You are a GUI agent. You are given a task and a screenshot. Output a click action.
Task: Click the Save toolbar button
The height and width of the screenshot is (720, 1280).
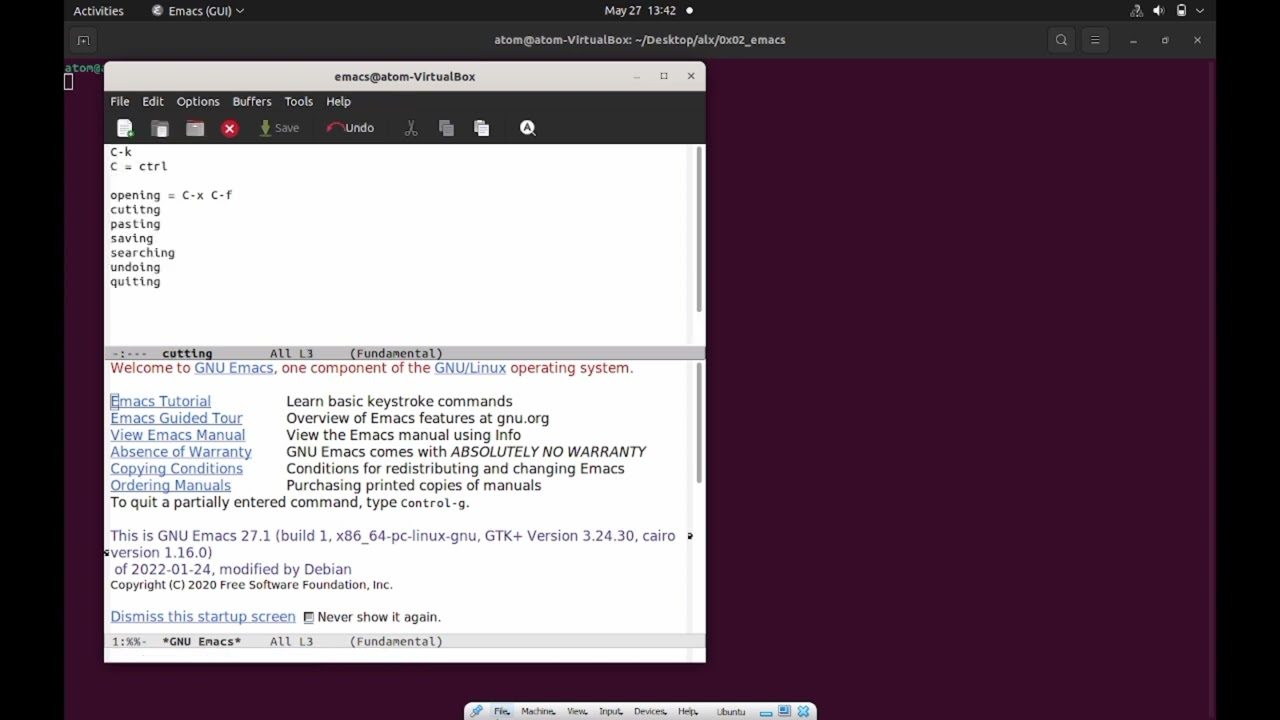click(279, 128)
